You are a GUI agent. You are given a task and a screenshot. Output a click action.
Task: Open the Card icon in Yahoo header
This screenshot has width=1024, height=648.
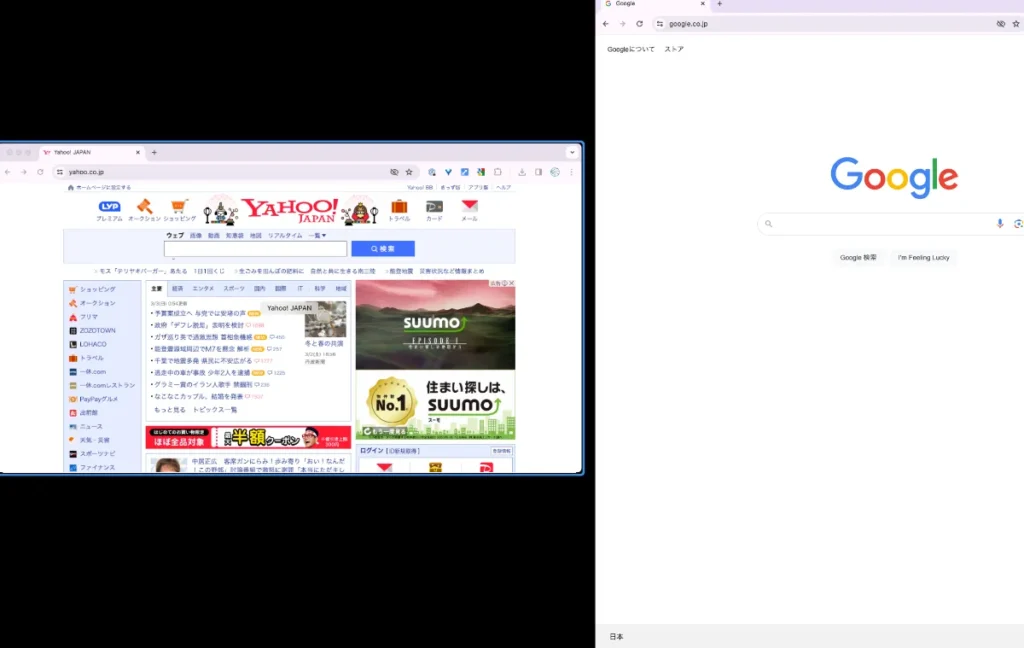[x=434, y=206]
